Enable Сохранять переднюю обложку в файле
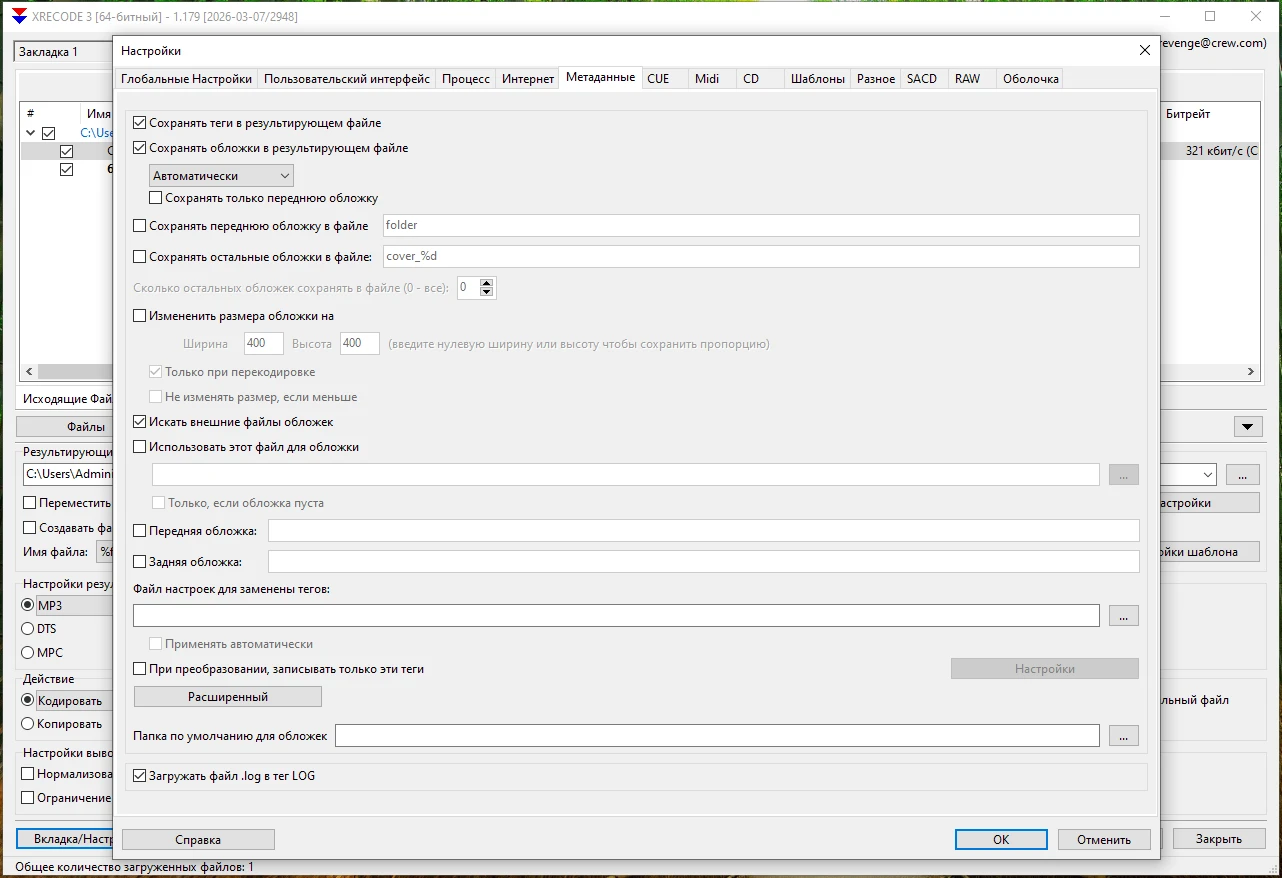The width and height of the screenshot is (1282, 878). click(140, 226)
